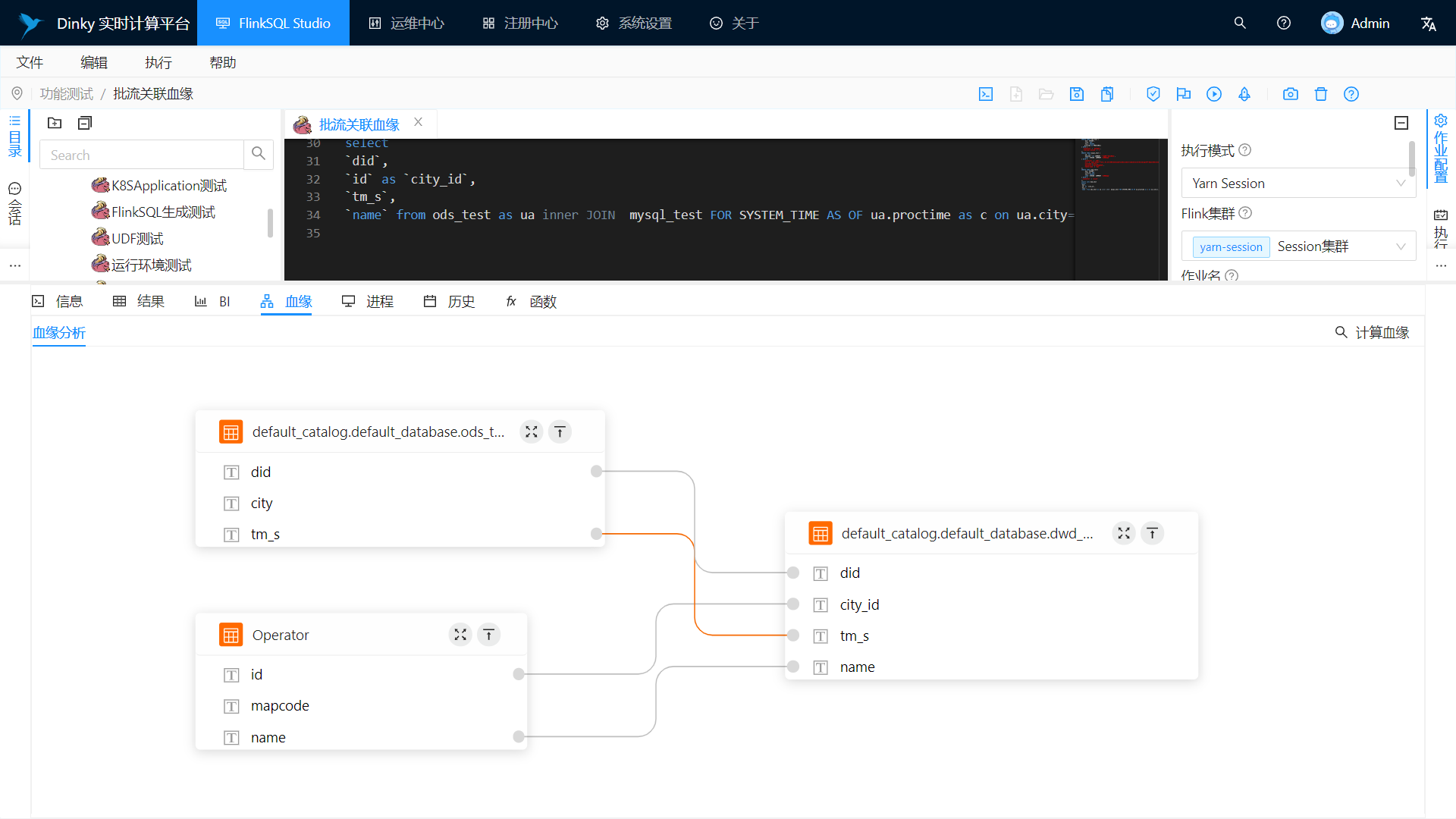Click the new folder icon in directory panel

(x=55, y=123)
